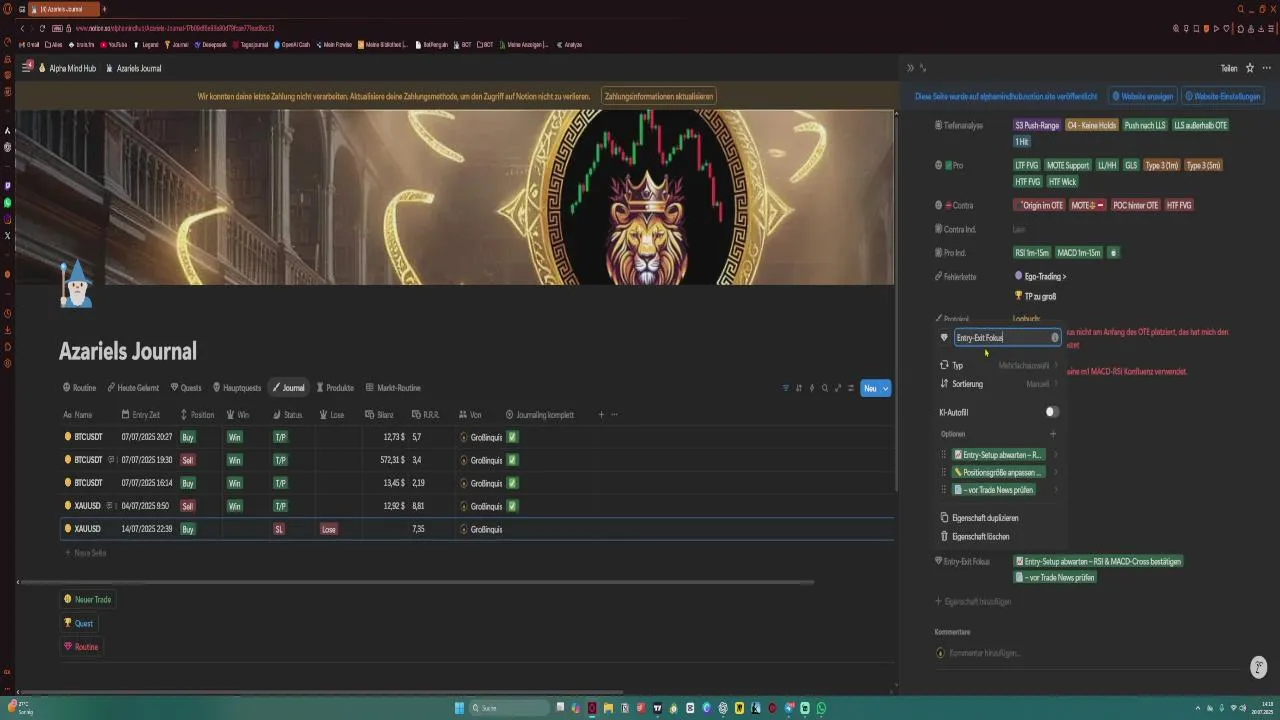Grab the drag handle of Entry-Setup abwarten option
Image resolution: width=1280 pixels, height=720 pixels.
click(943, 455)
